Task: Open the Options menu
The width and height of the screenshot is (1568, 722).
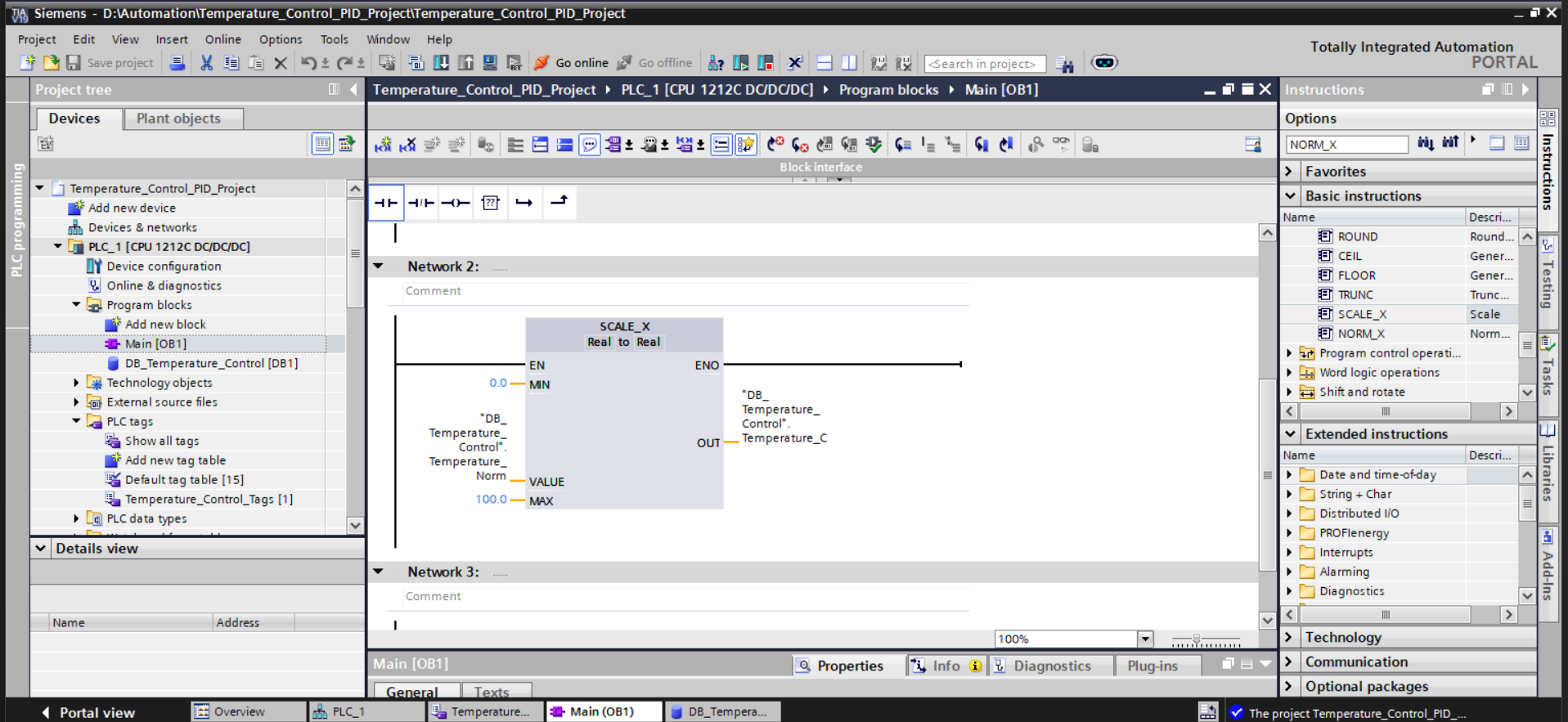Action: pyautogui.click(x=281, y=39)
